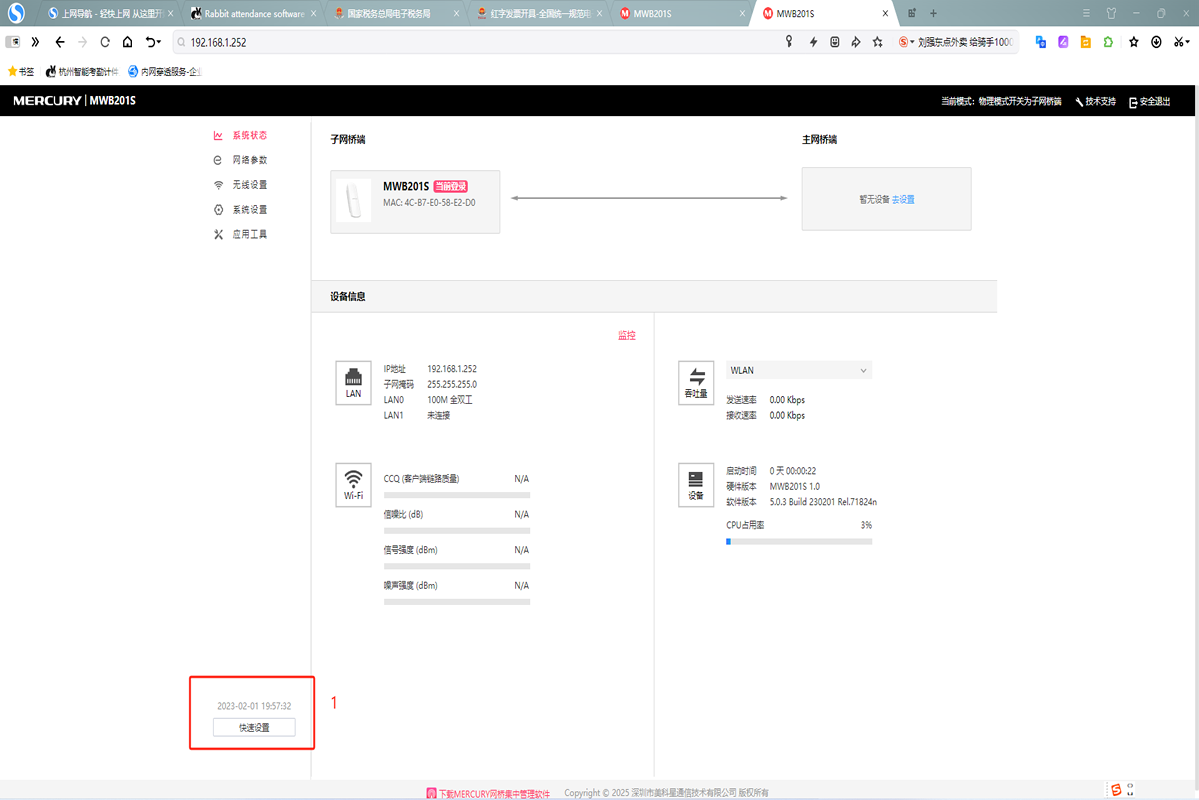
Task: Click the purple extension icon in toolbar
Action: (1063, 42)
